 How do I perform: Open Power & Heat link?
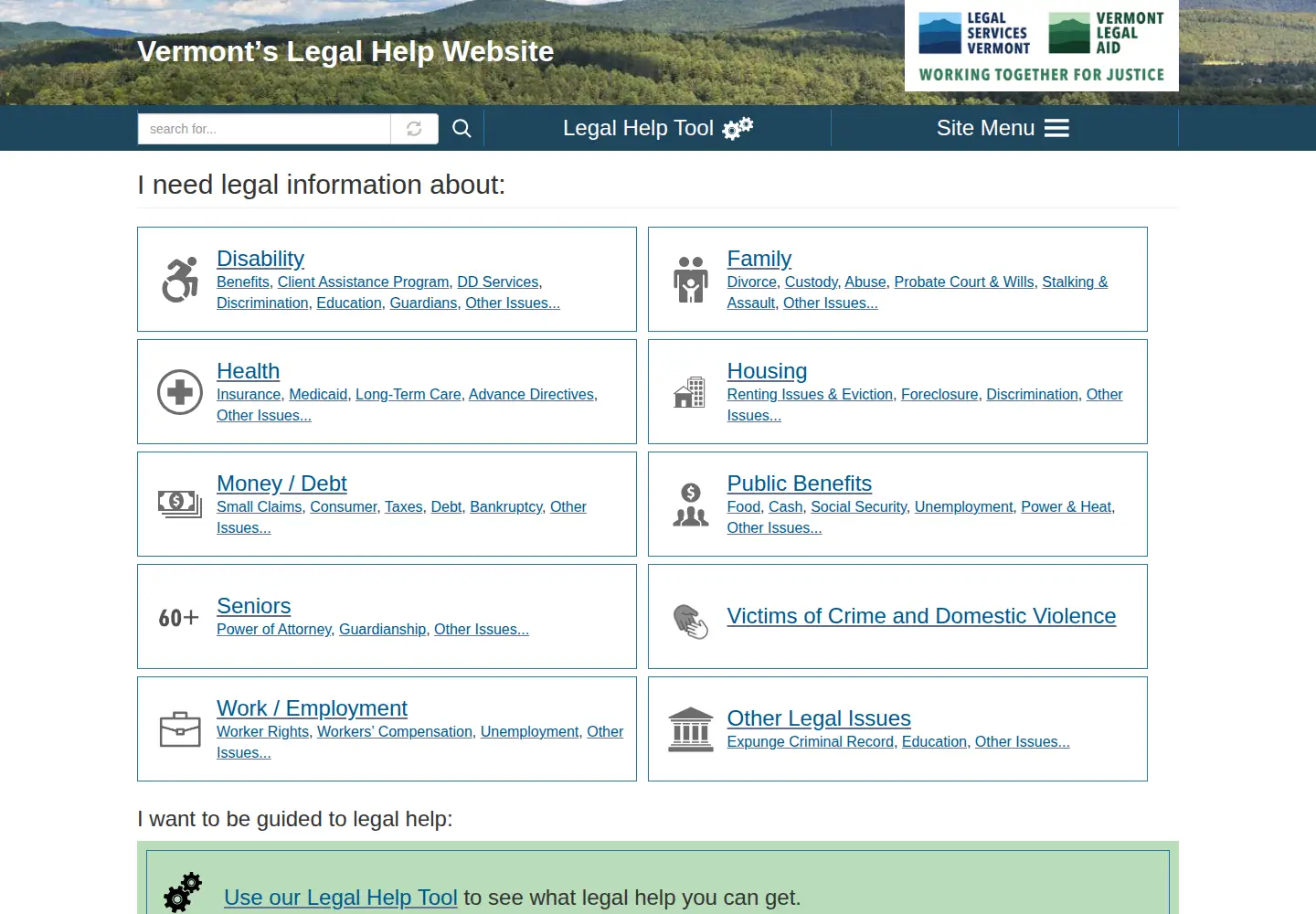point(1067,506)
